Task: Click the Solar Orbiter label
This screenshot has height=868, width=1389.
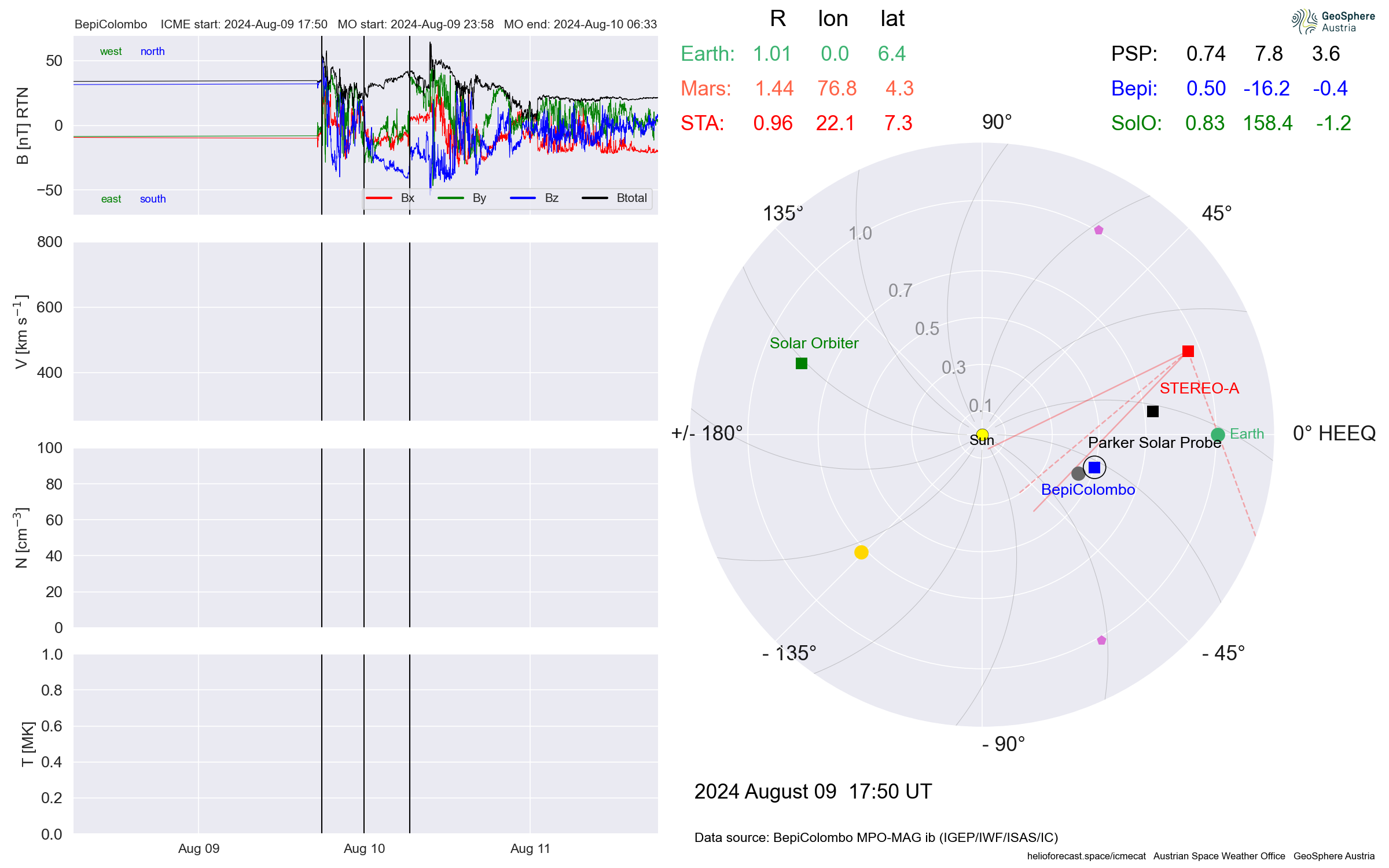Action: click(x=814, y=343)
